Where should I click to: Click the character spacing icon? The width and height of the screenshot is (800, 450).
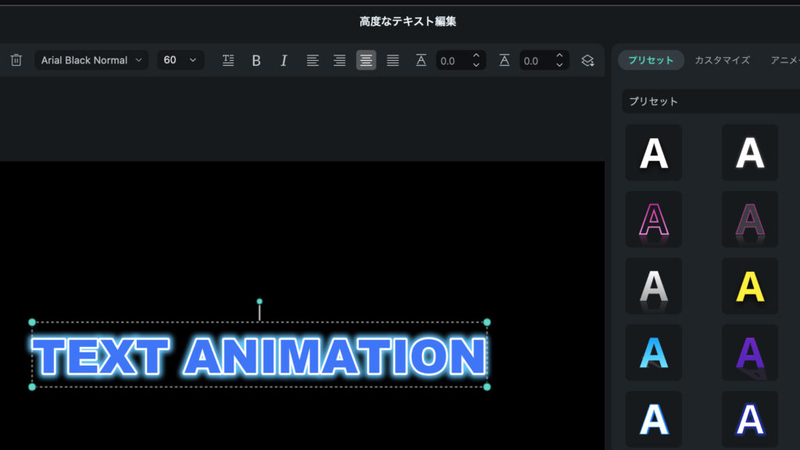tap(421, 60)
